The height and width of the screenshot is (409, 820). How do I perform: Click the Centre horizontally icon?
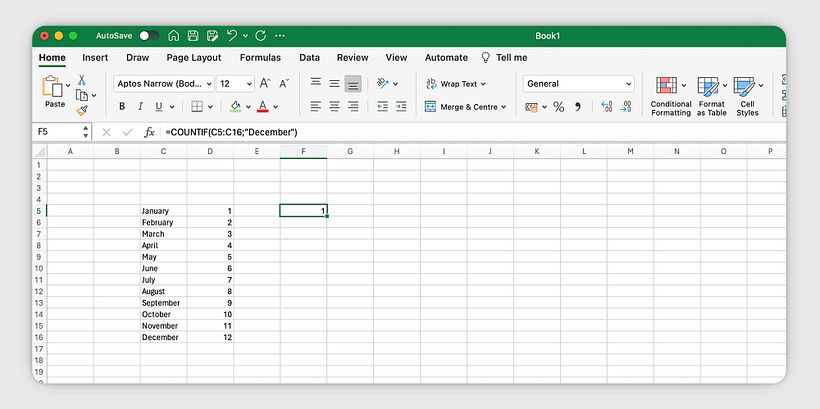(335, 107)
